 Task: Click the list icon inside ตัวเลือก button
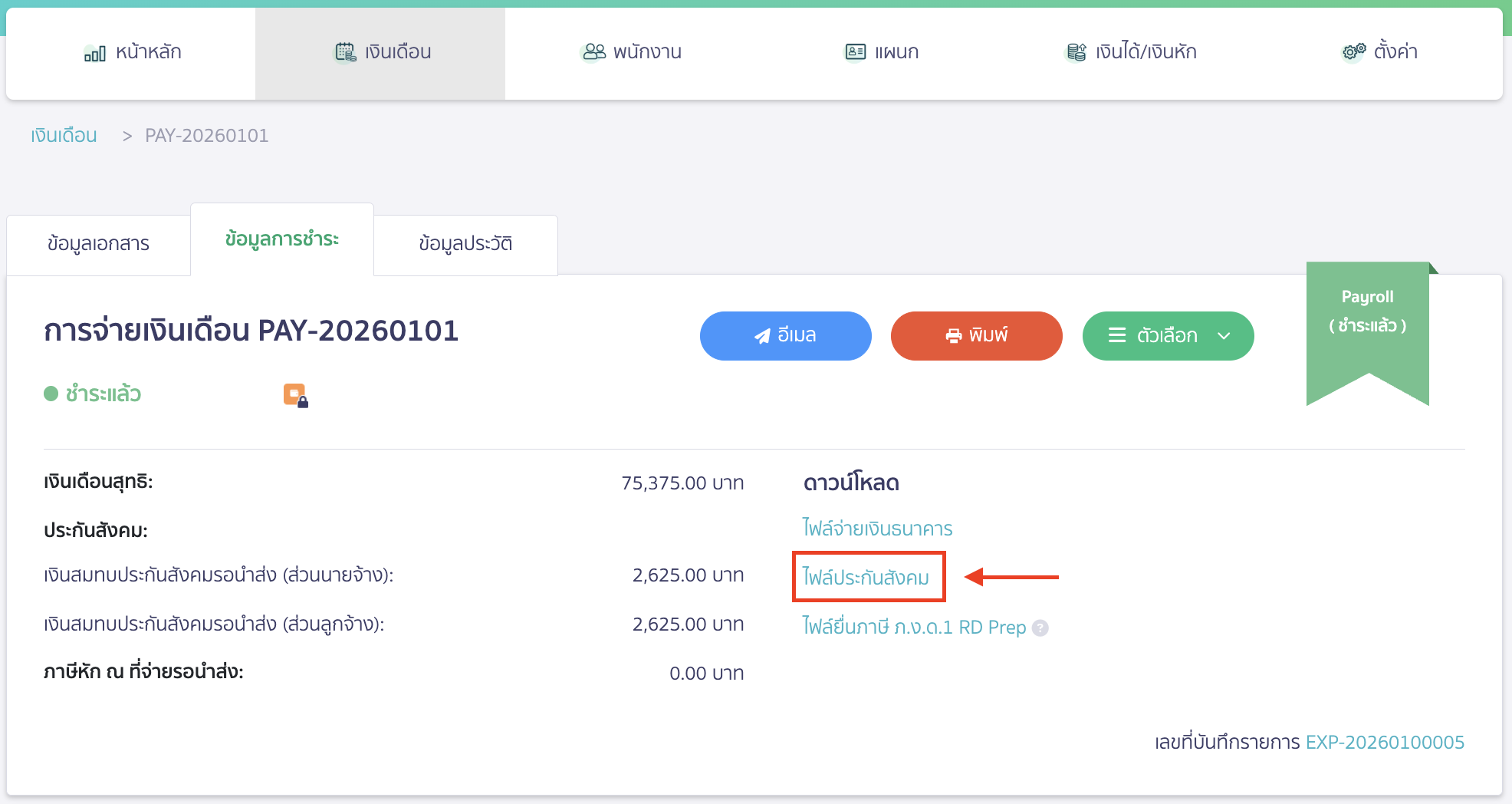tap(1116, 335)
